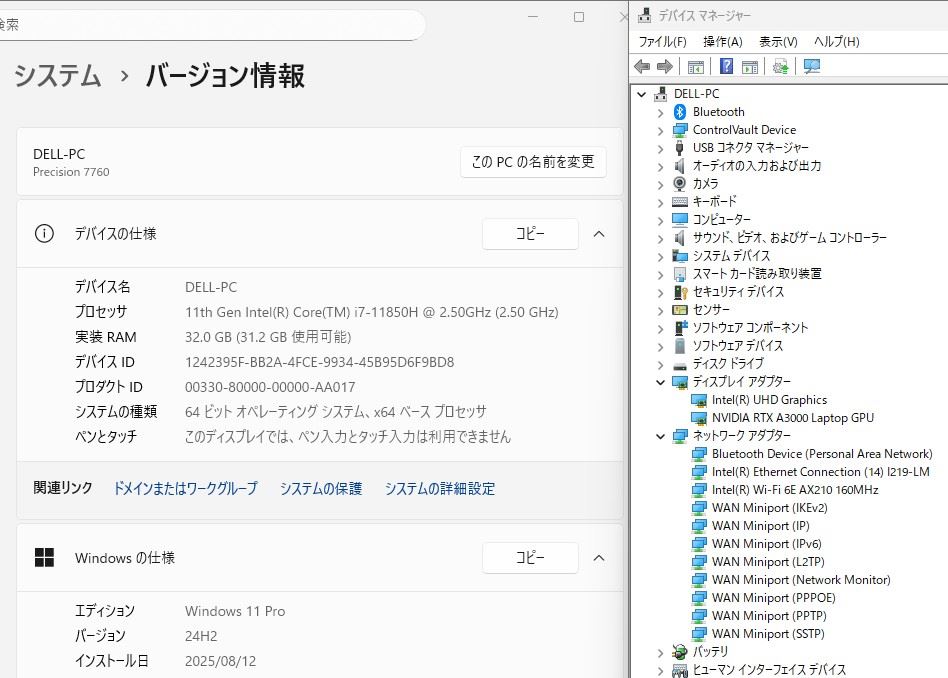Open the ファイル(F) menu

(x=663, y=42)
